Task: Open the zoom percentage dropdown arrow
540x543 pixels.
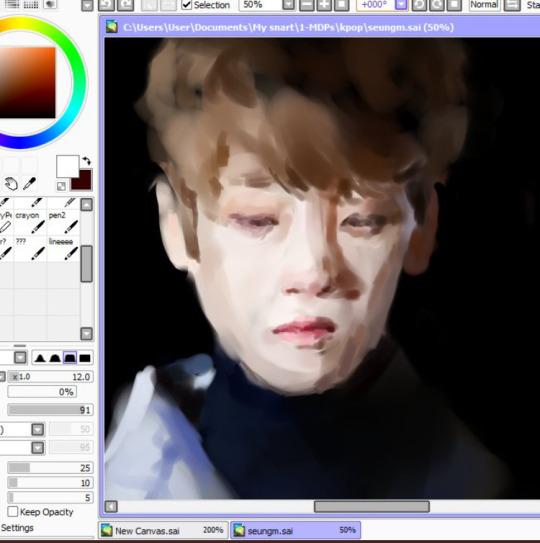Action: click(288, 5)
